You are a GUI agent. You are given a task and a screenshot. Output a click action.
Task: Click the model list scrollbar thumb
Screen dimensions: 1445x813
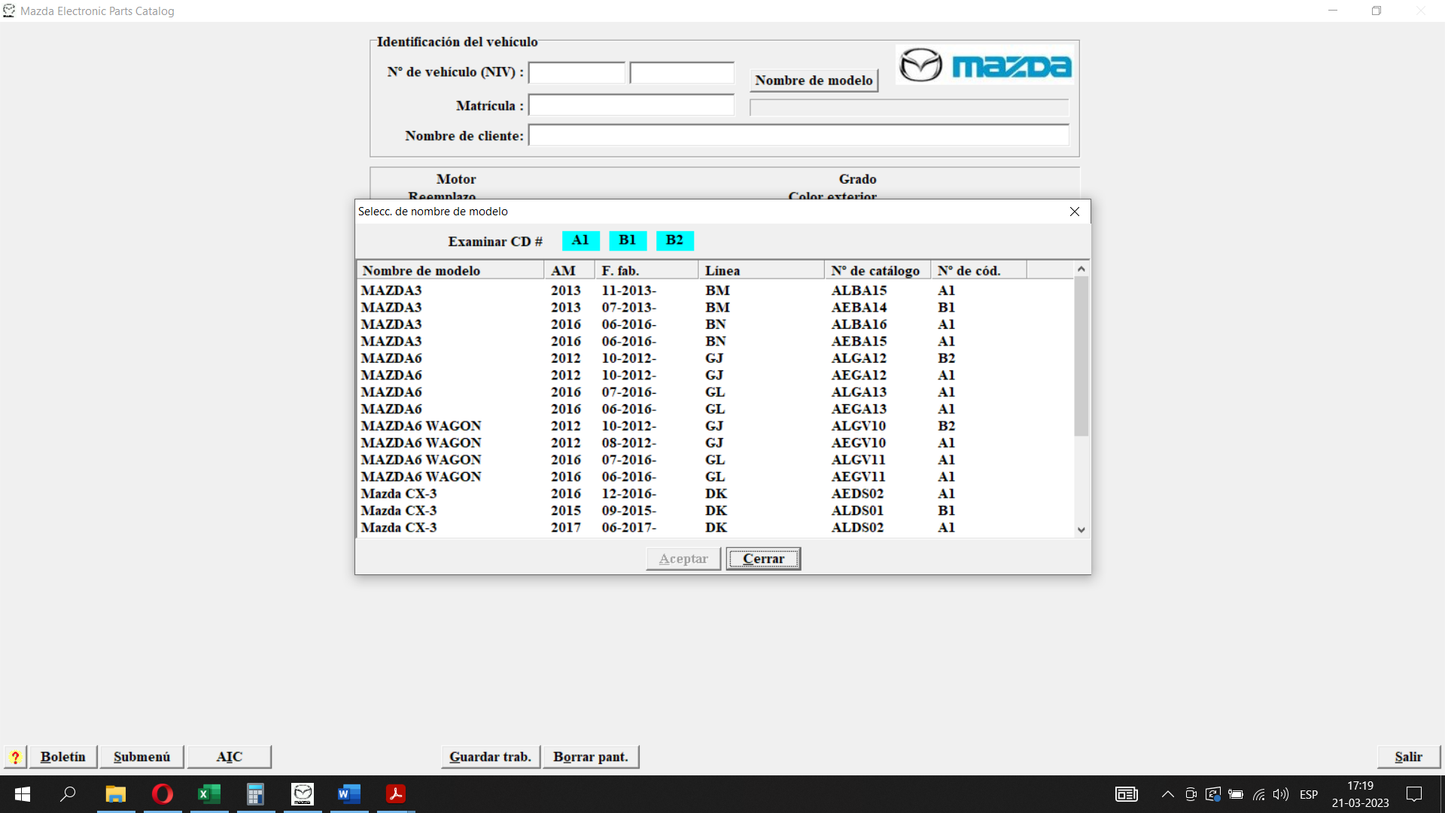coord(1081,357)
